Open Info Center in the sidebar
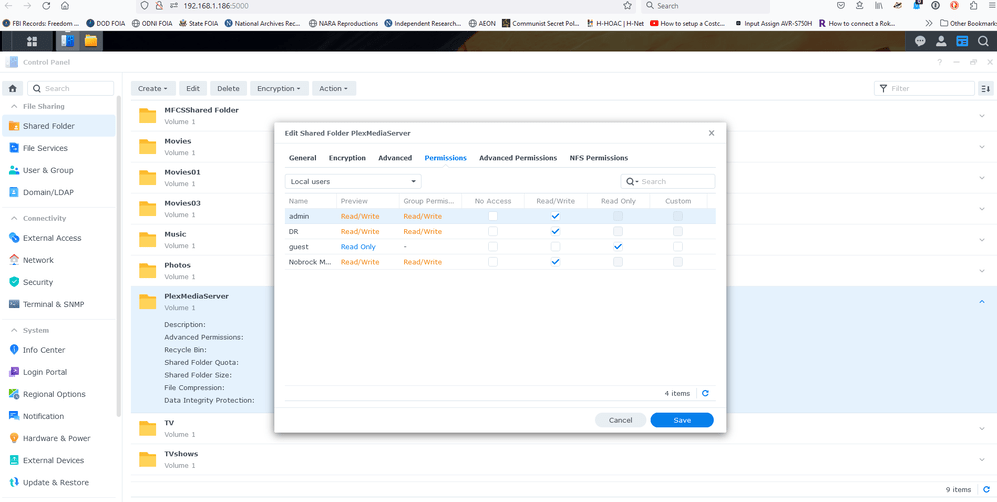This screenshot has height=502, width=997. tap(59, 350)
